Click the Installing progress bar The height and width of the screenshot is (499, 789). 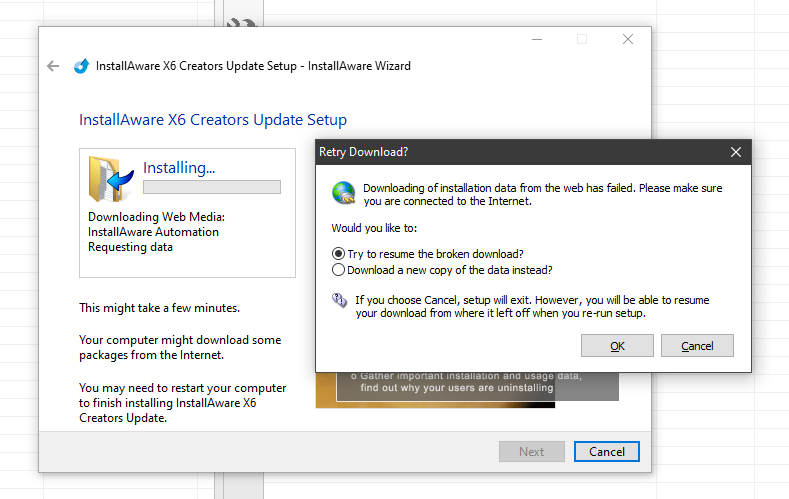(212, 187)
